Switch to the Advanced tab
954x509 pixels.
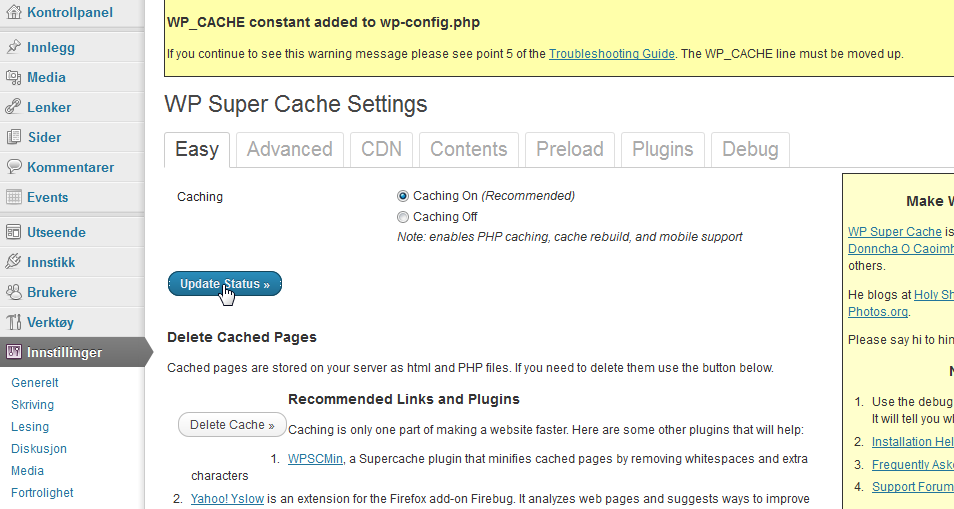[290, 150]
